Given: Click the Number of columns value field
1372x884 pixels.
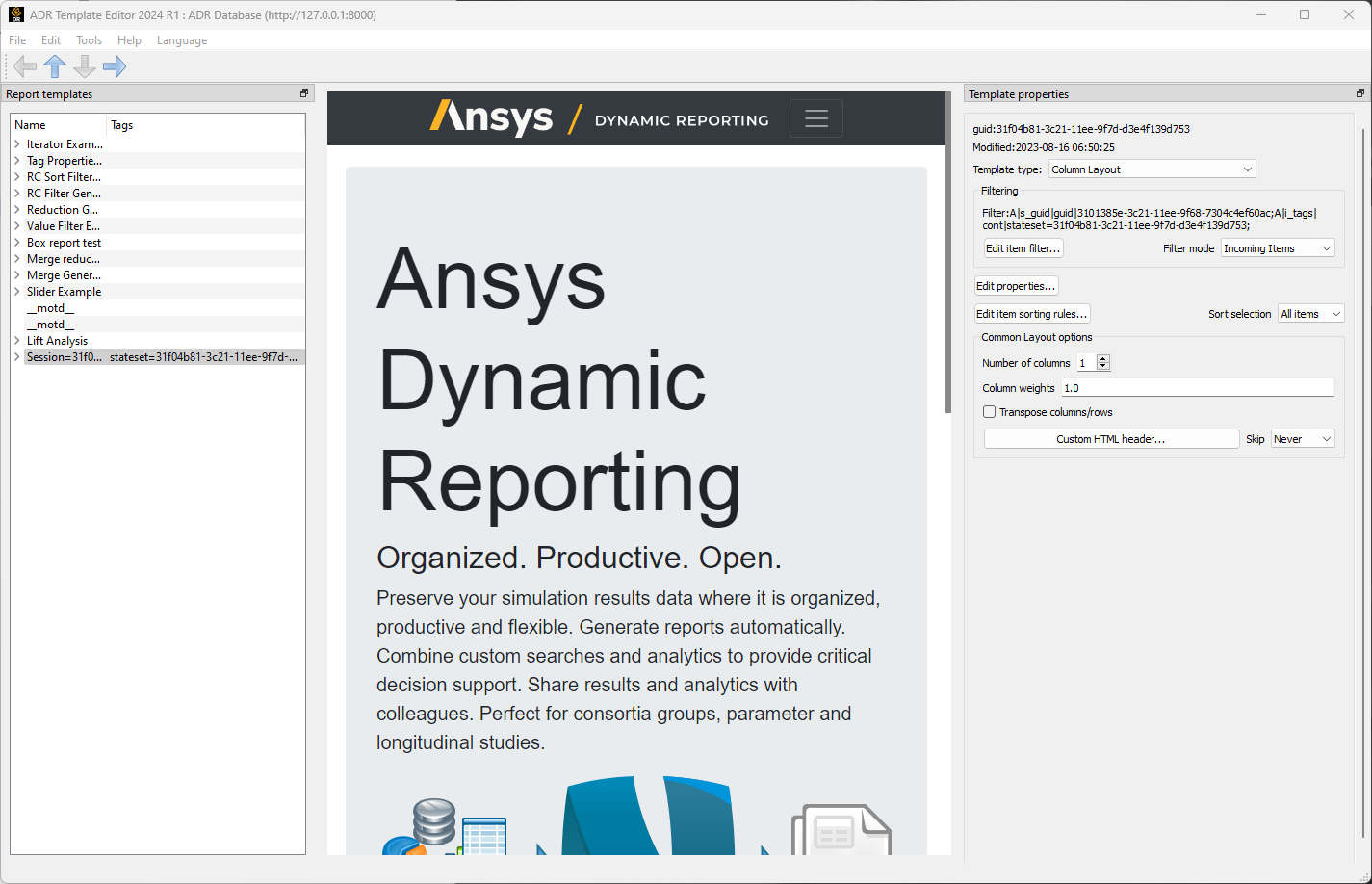Looking at the screenshot, I should click(x=1087, y=363).
